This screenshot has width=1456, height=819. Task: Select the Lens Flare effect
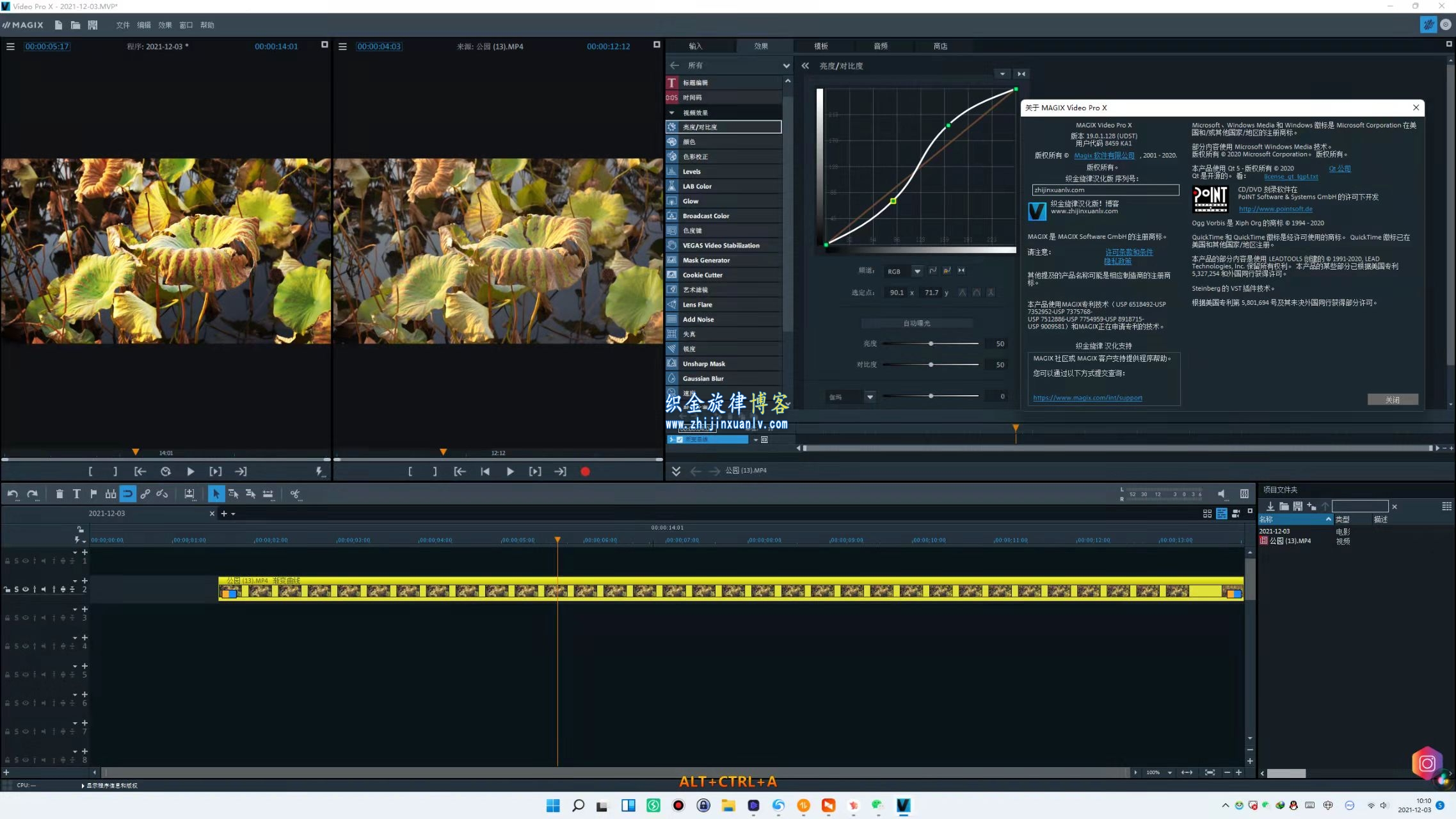coord(698,304)
